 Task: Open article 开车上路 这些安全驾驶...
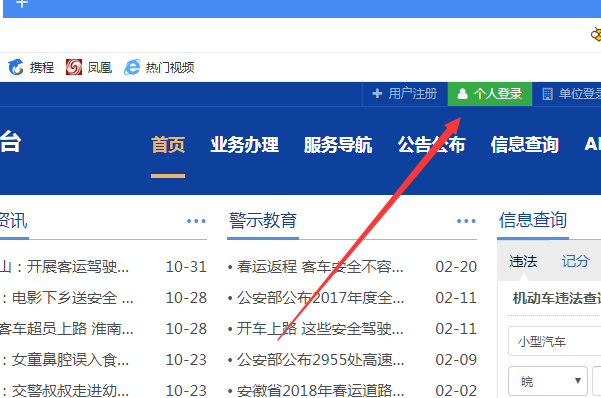[x=320, y=329]
